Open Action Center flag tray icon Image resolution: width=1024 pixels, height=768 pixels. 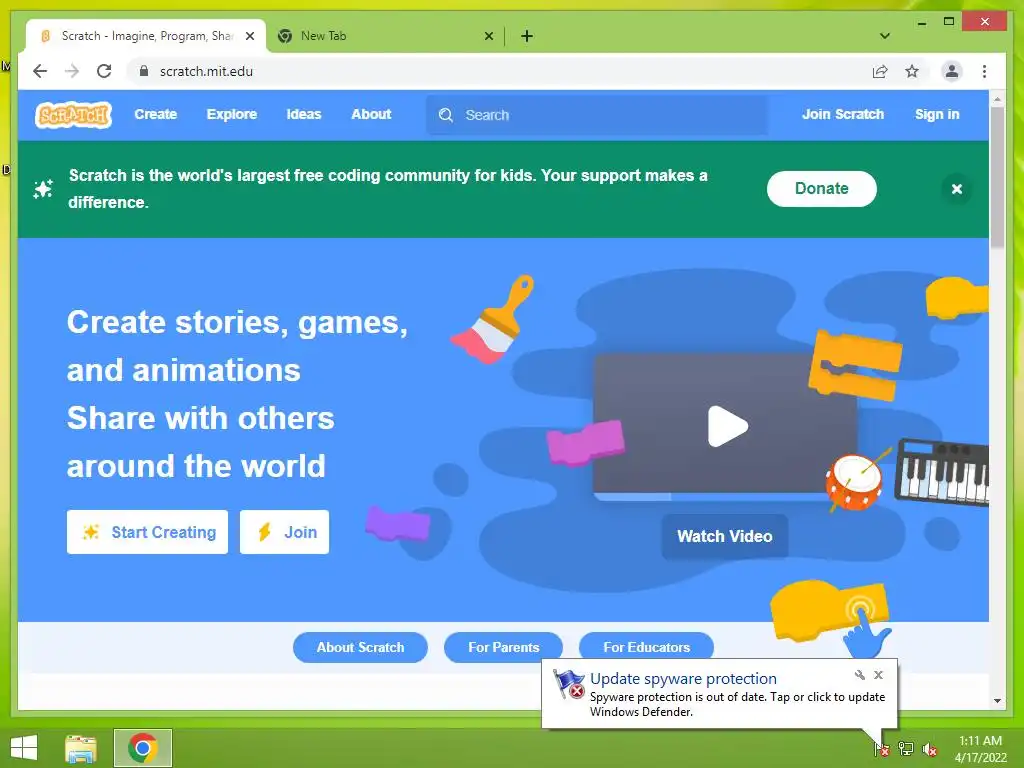coord(882,749)
